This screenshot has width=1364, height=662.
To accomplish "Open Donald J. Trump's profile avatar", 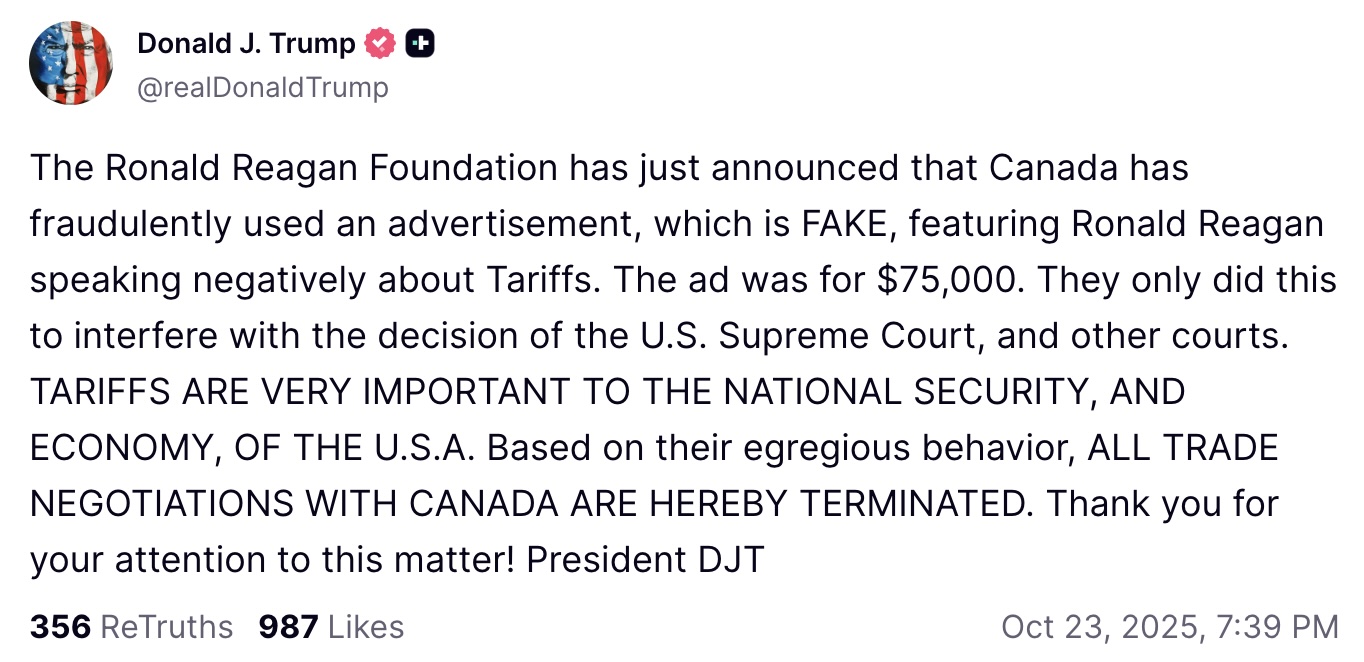I will click(x=71, y=62).
